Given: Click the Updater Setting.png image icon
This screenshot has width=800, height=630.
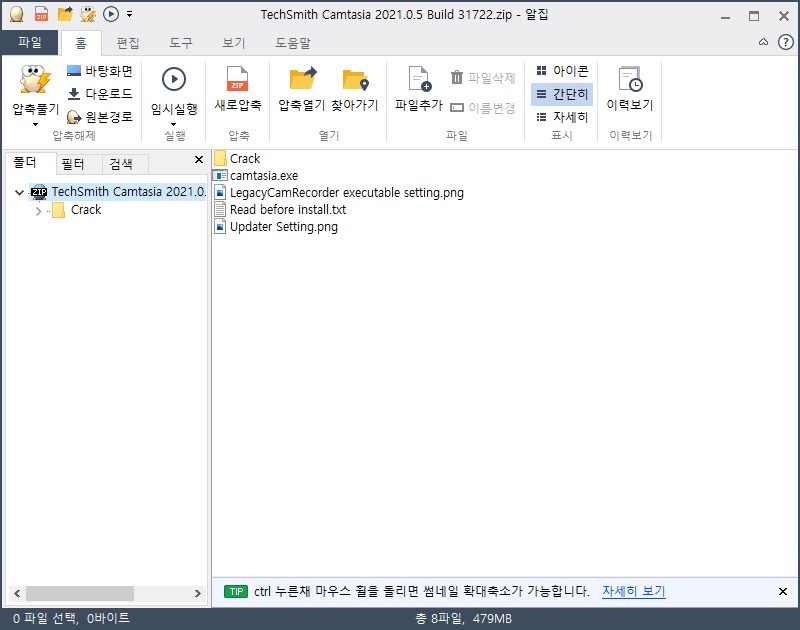Looking at the screenshot, I should [220, 226].
